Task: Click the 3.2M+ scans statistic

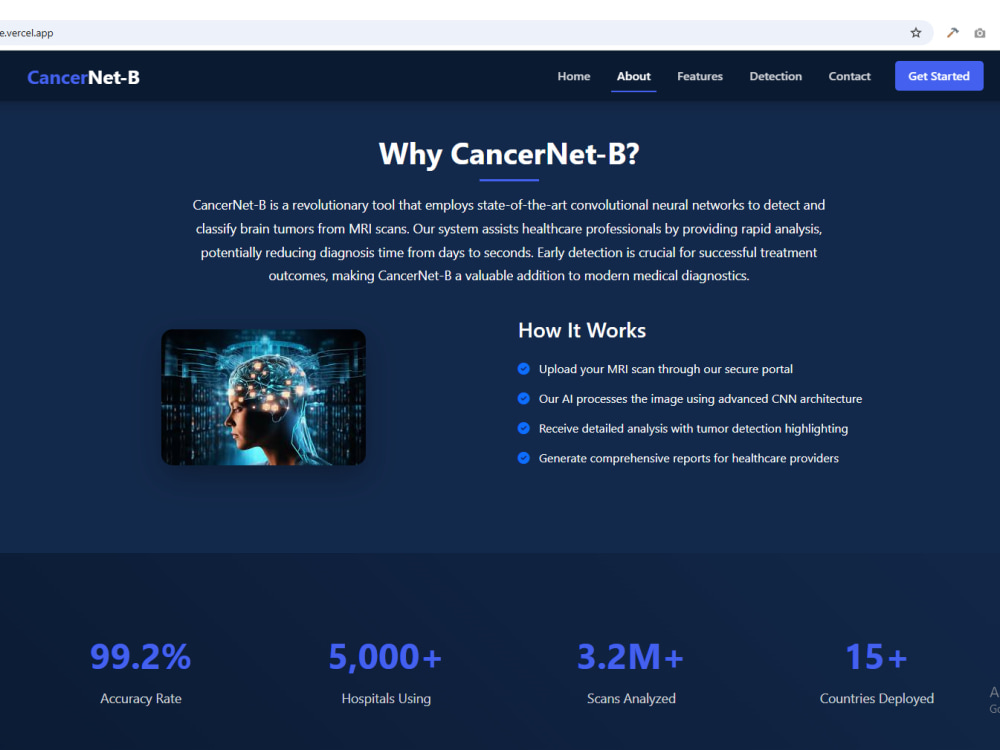Action: pyautogui.click(x=630, y=656)
